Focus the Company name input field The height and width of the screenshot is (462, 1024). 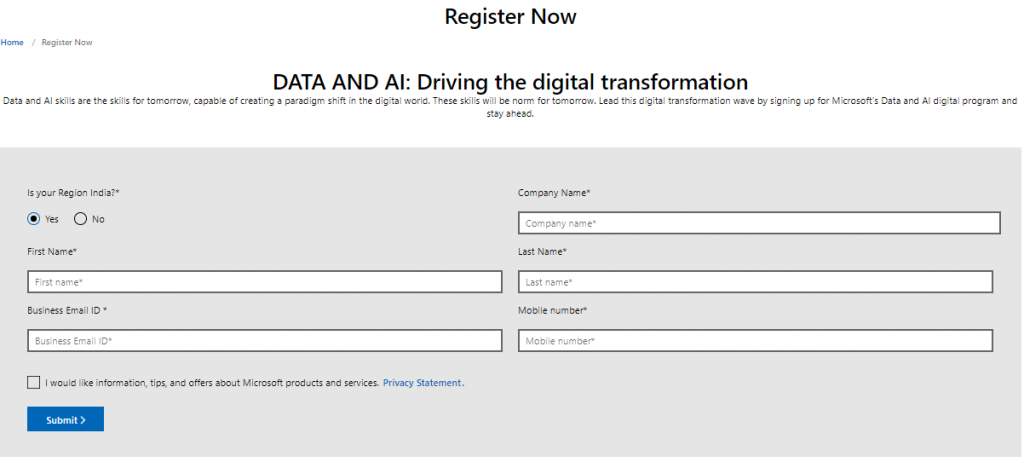point(759,223)
